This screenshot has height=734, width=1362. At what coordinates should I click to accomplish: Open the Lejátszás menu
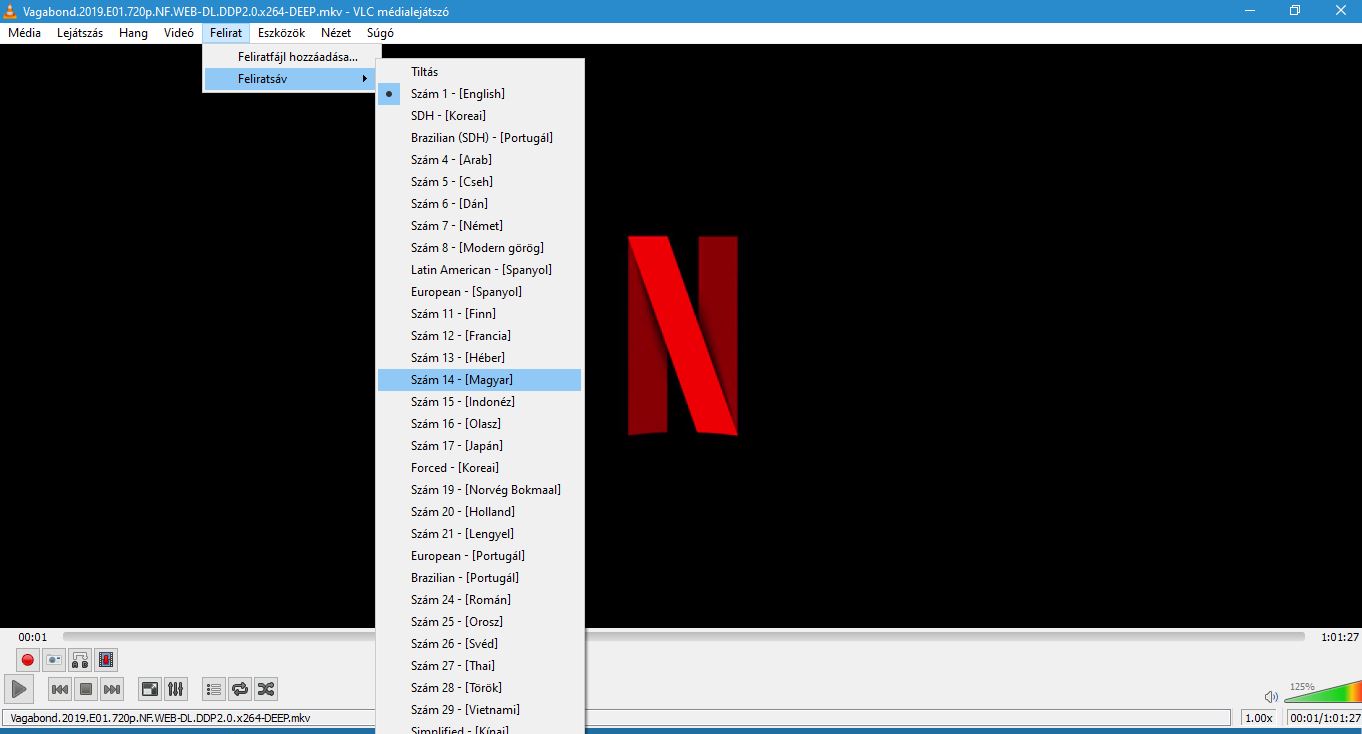click(80, 33)
